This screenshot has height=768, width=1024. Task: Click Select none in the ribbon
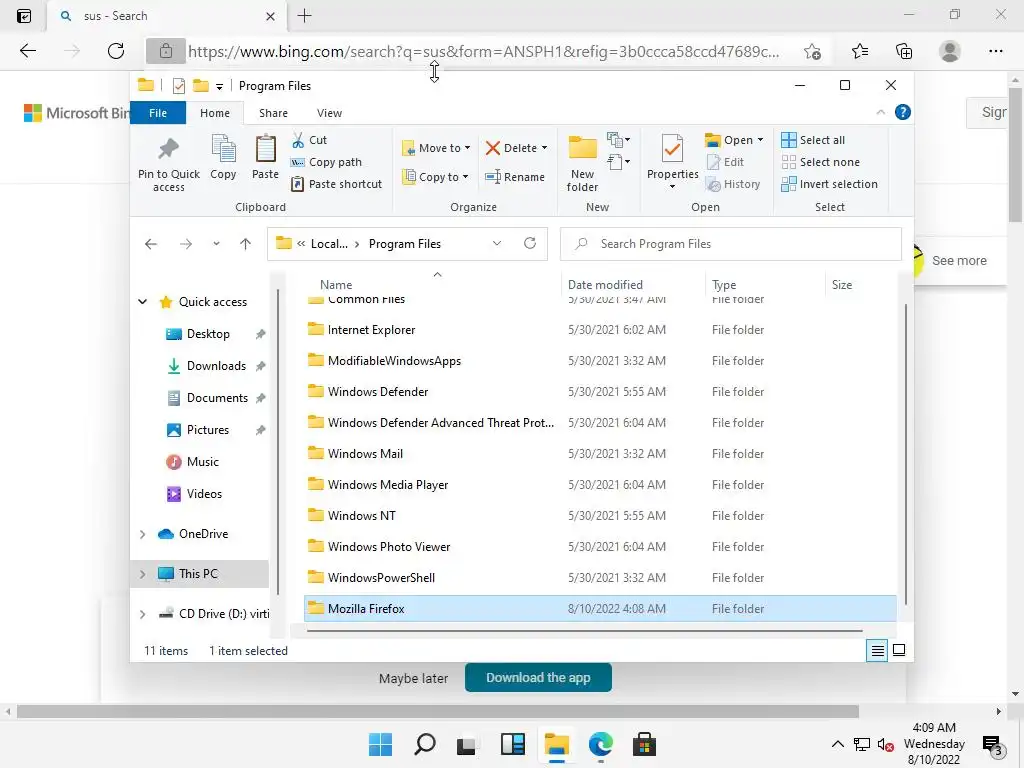[x=820, y=162]
